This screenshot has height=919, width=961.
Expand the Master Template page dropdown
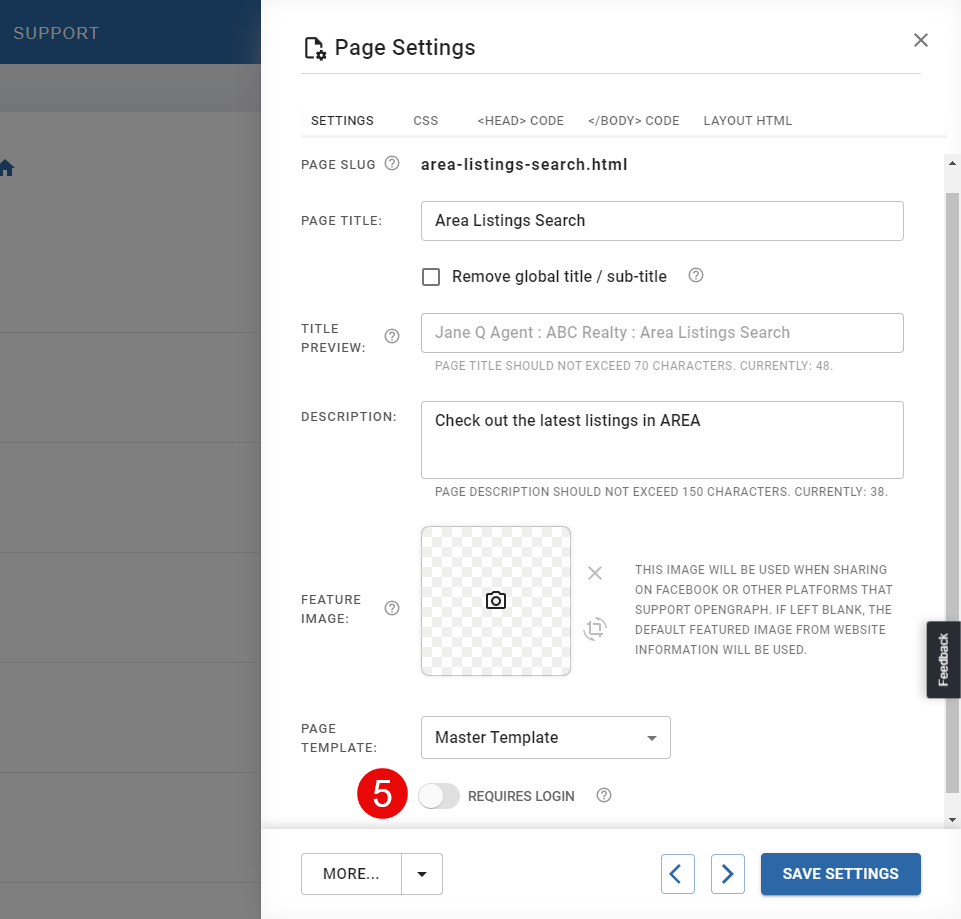pos(545,738)
